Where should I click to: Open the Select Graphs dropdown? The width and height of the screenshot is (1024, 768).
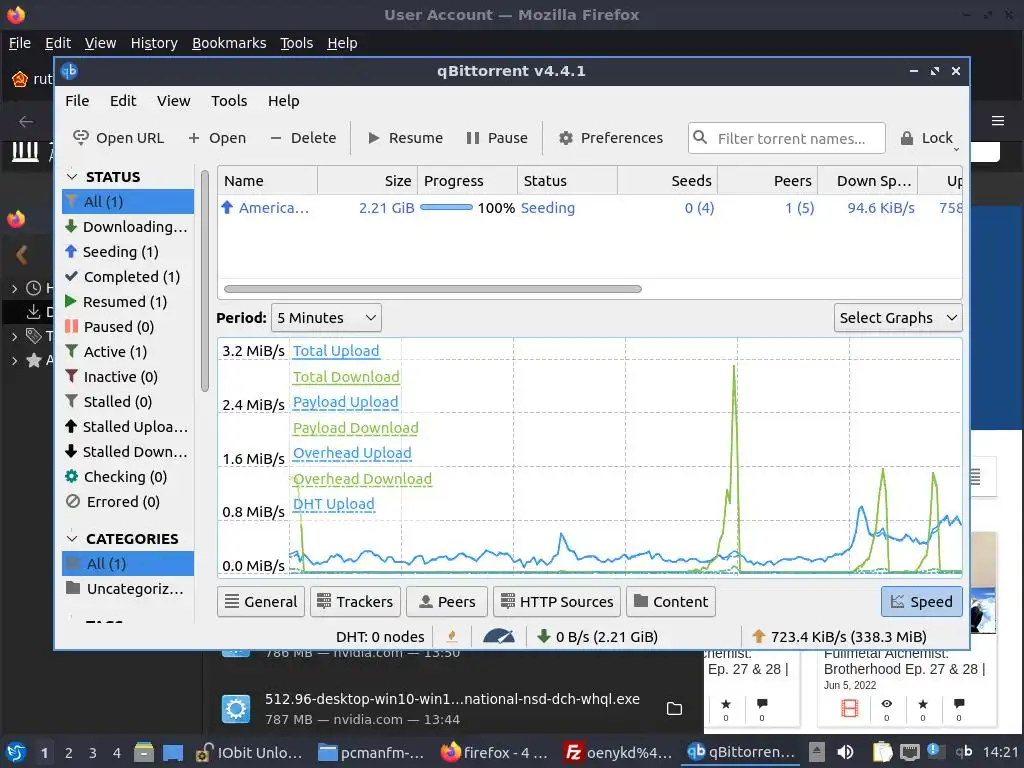pos(897,318)
